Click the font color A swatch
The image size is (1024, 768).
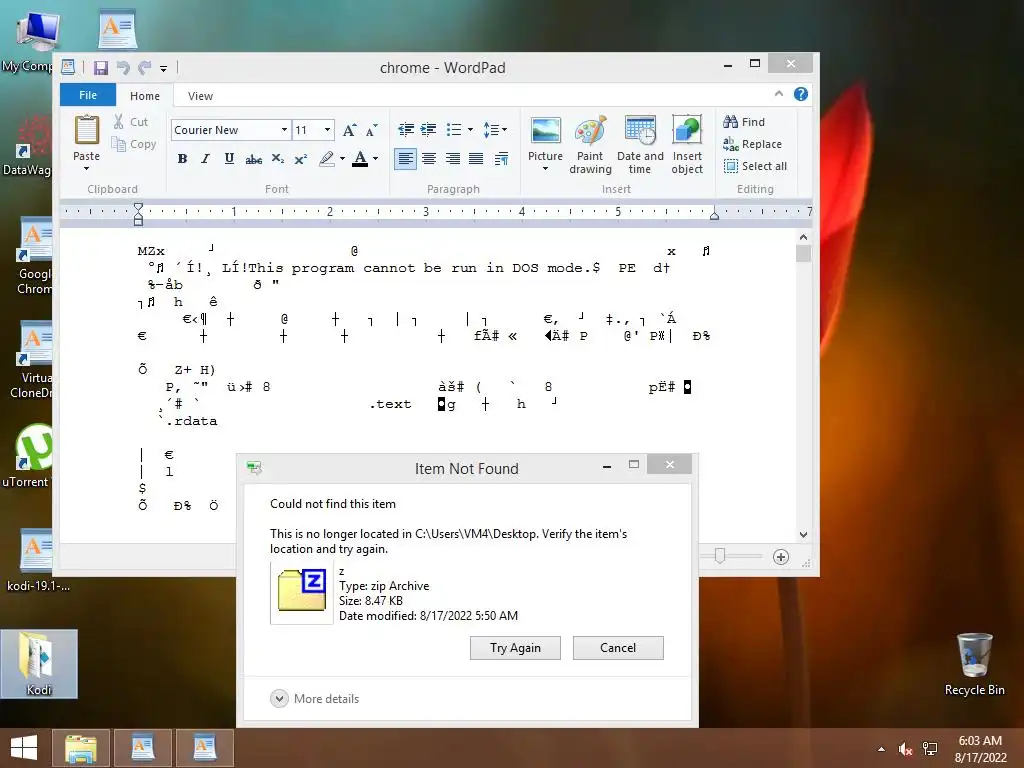[x=360, y=159]
